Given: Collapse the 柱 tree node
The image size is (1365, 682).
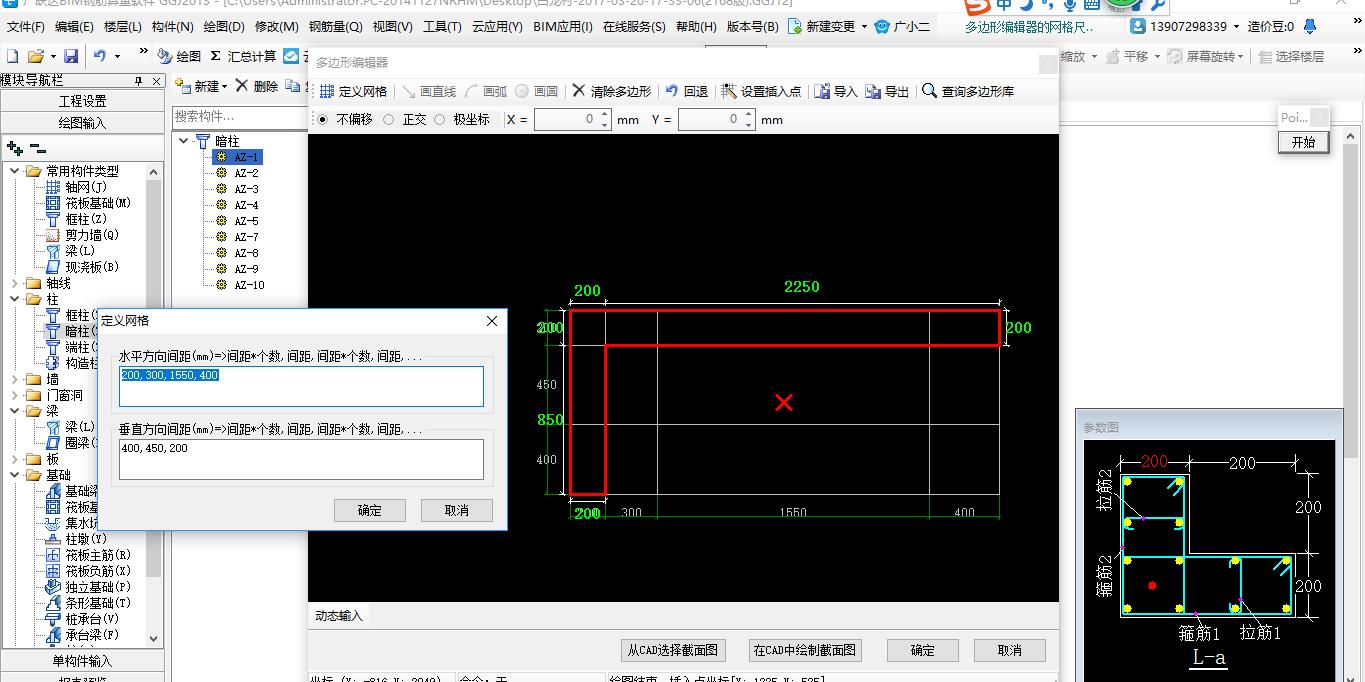Looking at the screenshot, I should click(15, 299).
